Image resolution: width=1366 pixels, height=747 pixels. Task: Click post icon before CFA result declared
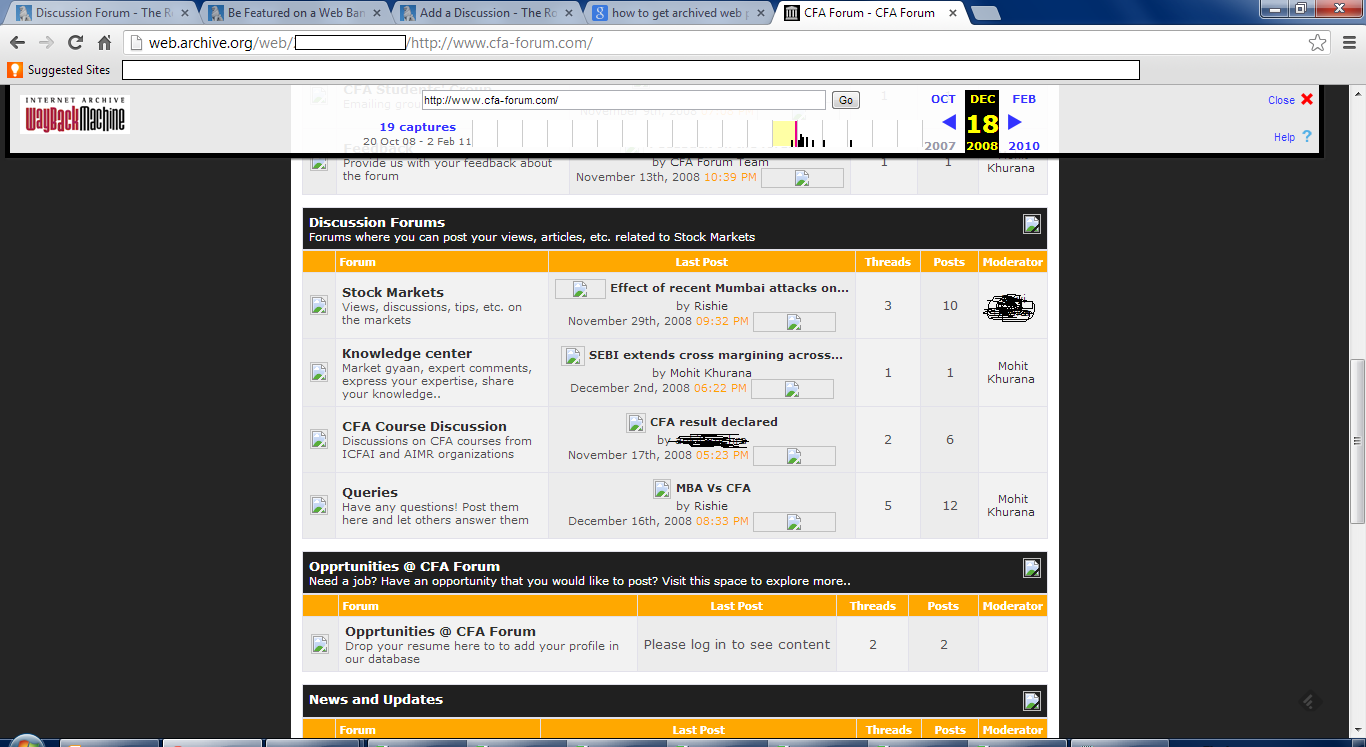636,423
